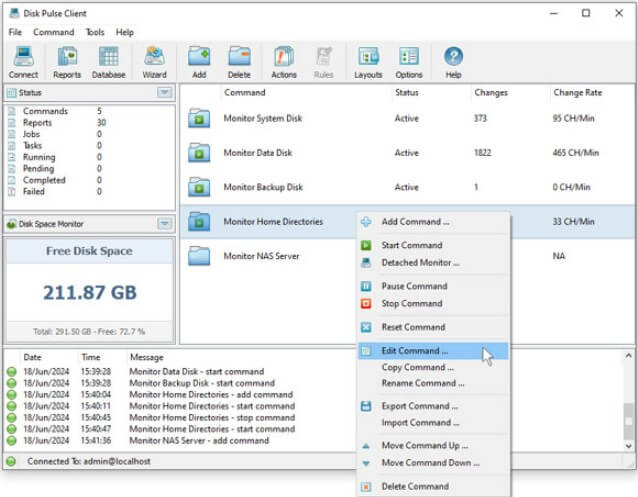Click the Monitor NAS Server folder icon

pos(199,256)
